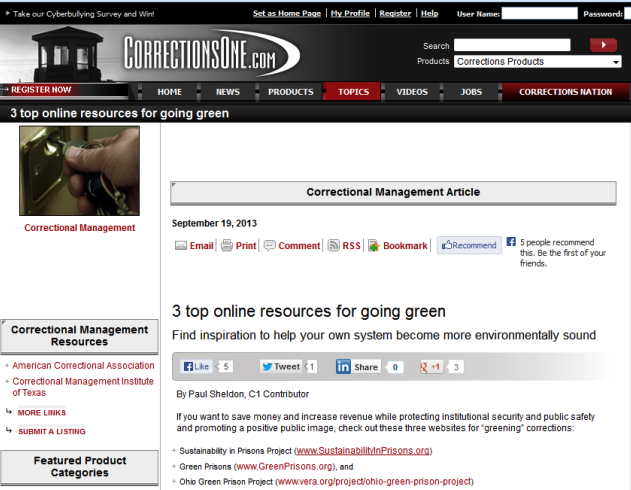631x490 pixels.
Task: Click the Facebook Like button
Action: point(196,366)
